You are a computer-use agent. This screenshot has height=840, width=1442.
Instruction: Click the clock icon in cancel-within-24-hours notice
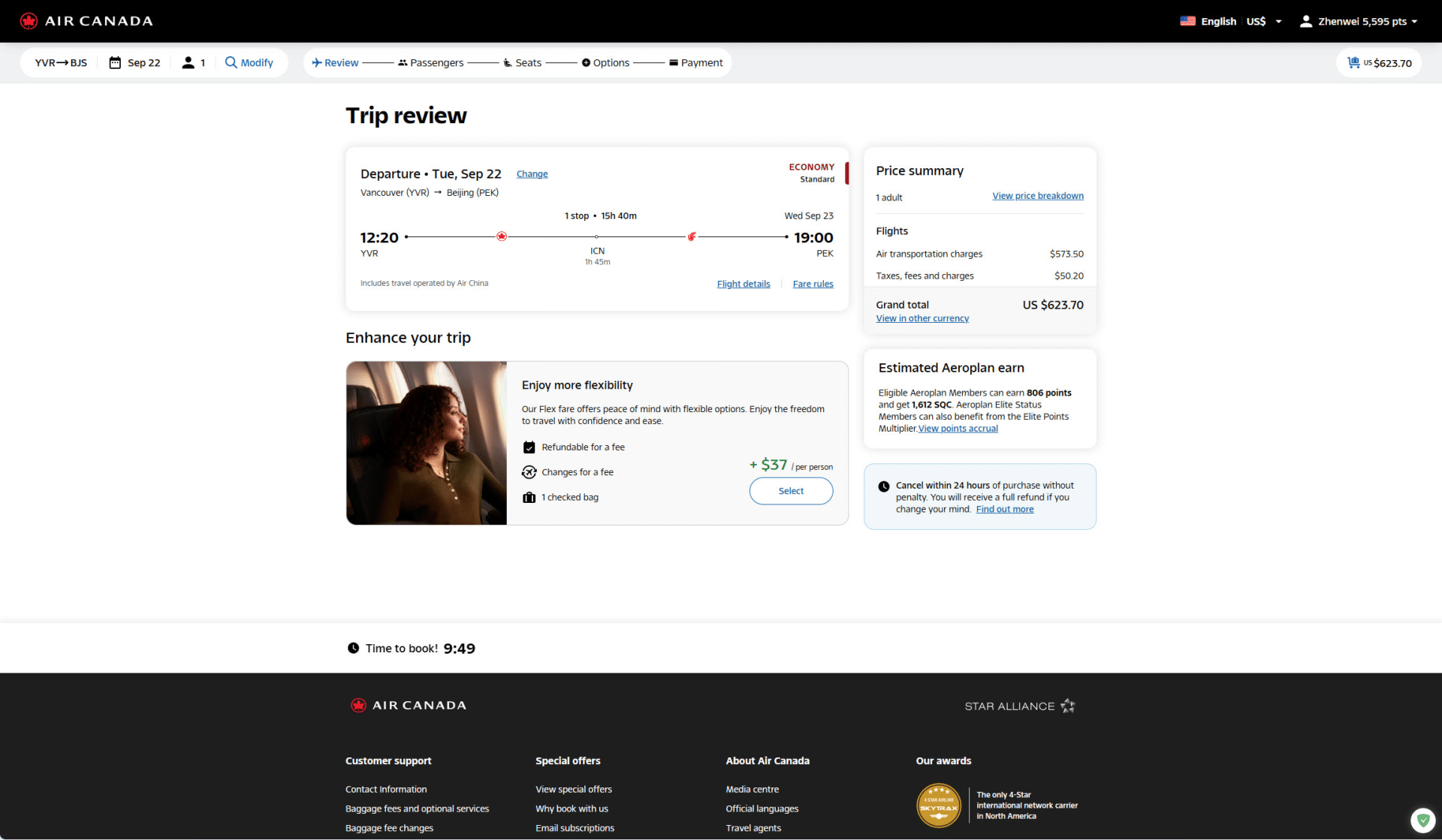point(884,486)
